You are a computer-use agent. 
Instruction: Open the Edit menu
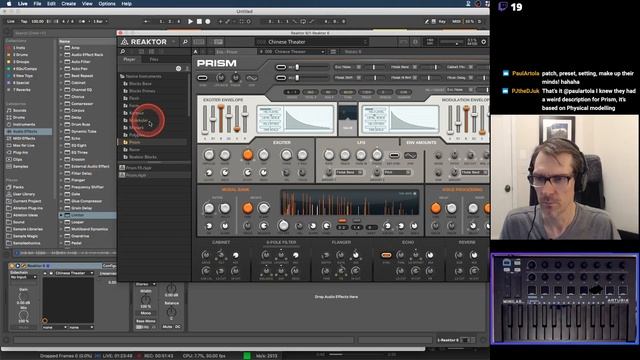click(51, 4)
